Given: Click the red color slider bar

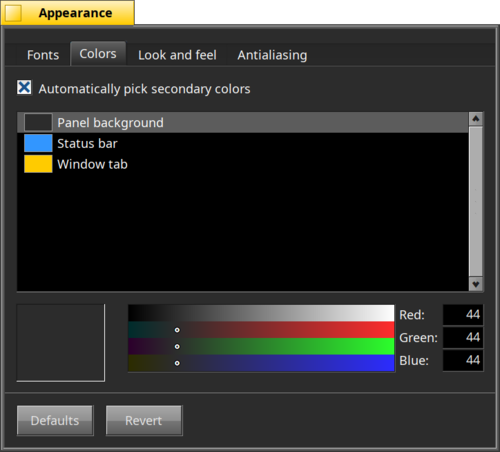Looking at the screenshot, I should [x=261, y=330].
